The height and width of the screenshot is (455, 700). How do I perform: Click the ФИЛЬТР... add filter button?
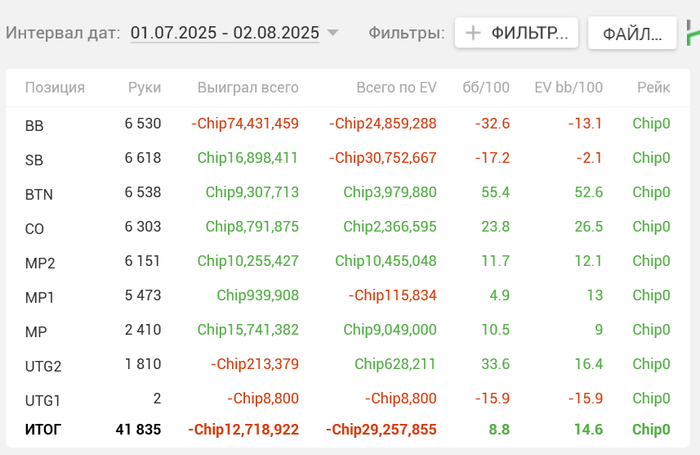(517, 33)
